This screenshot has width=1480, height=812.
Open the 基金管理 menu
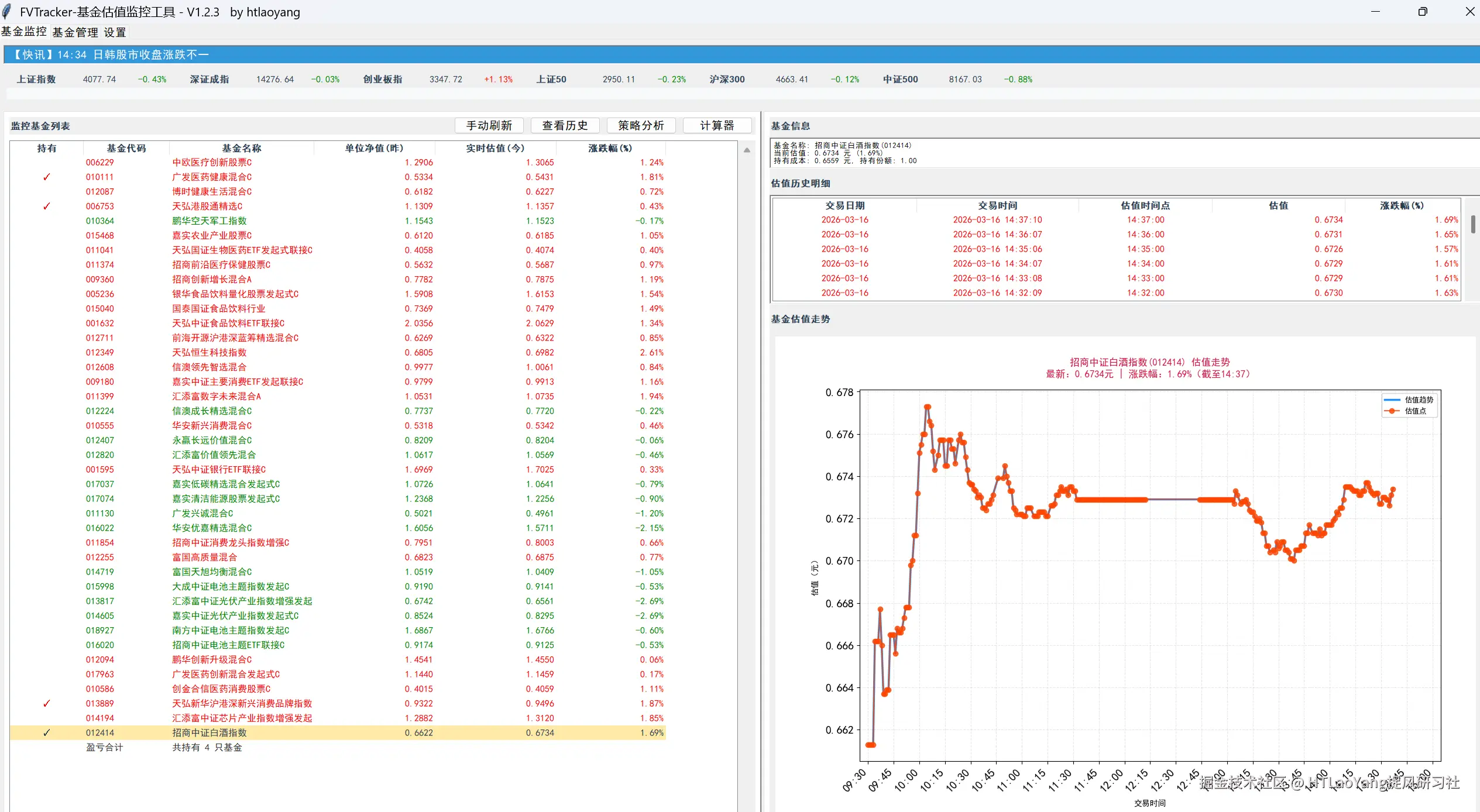tap(75, 32)
